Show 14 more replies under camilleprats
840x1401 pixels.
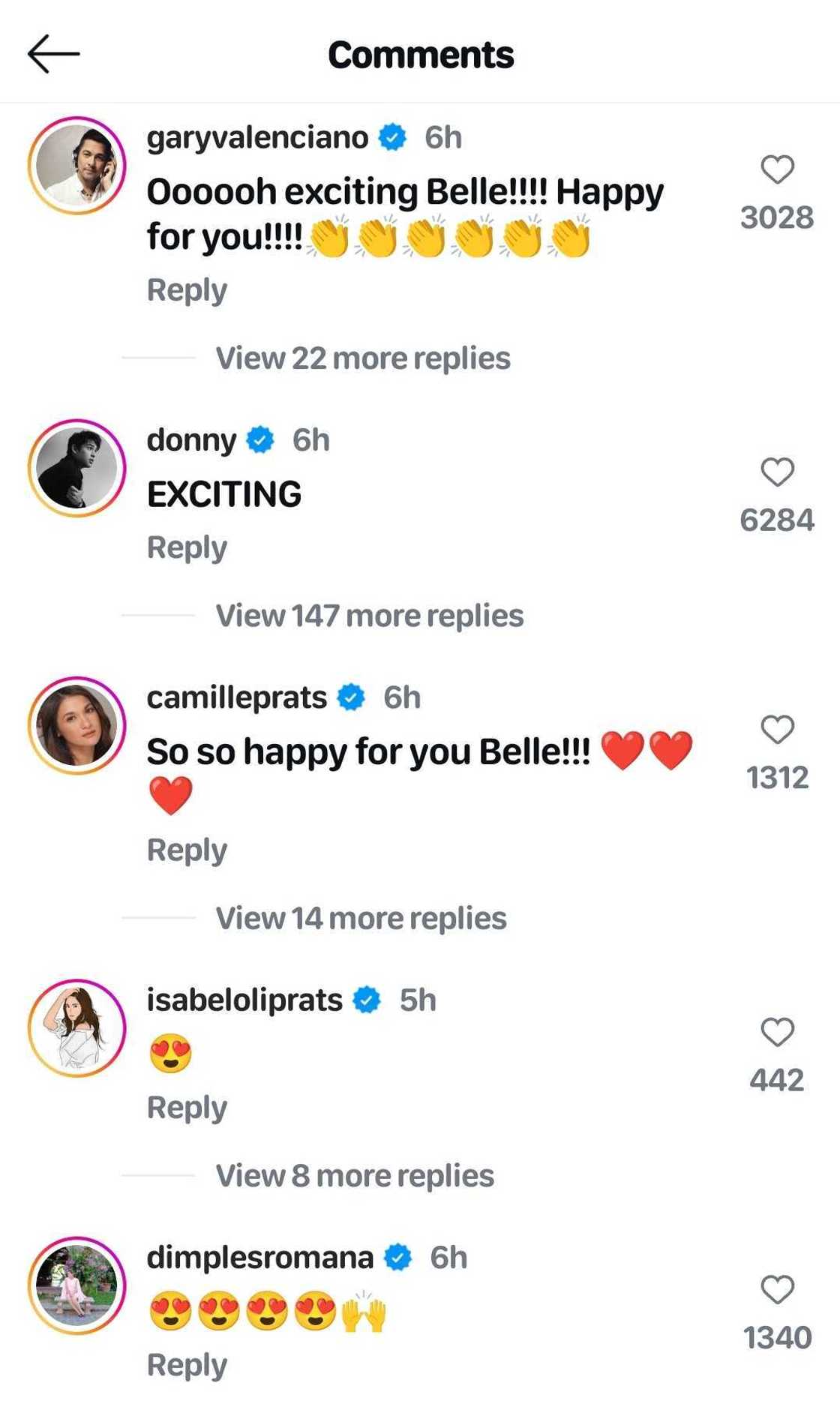click(361, 919)
